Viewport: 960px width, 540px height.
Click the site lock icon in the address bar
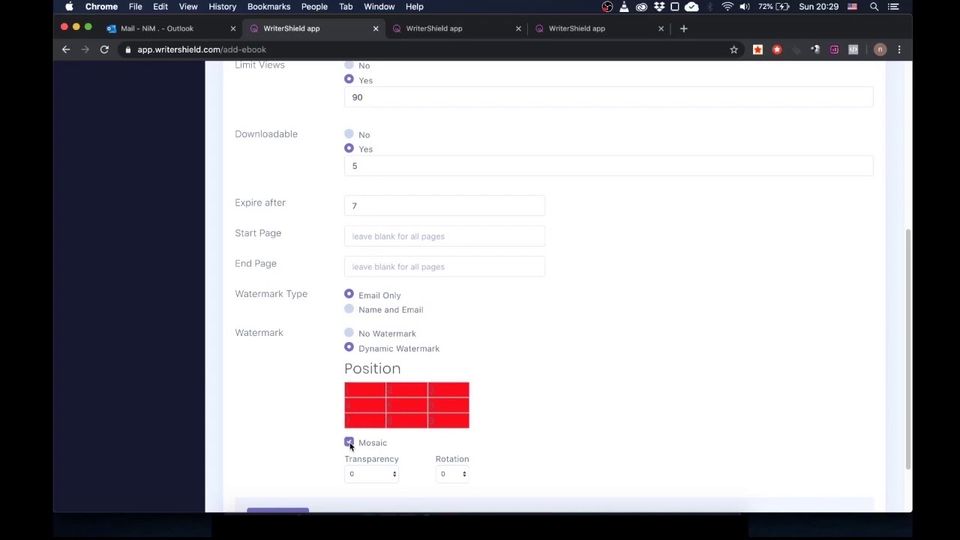click(x=128, y=50)
